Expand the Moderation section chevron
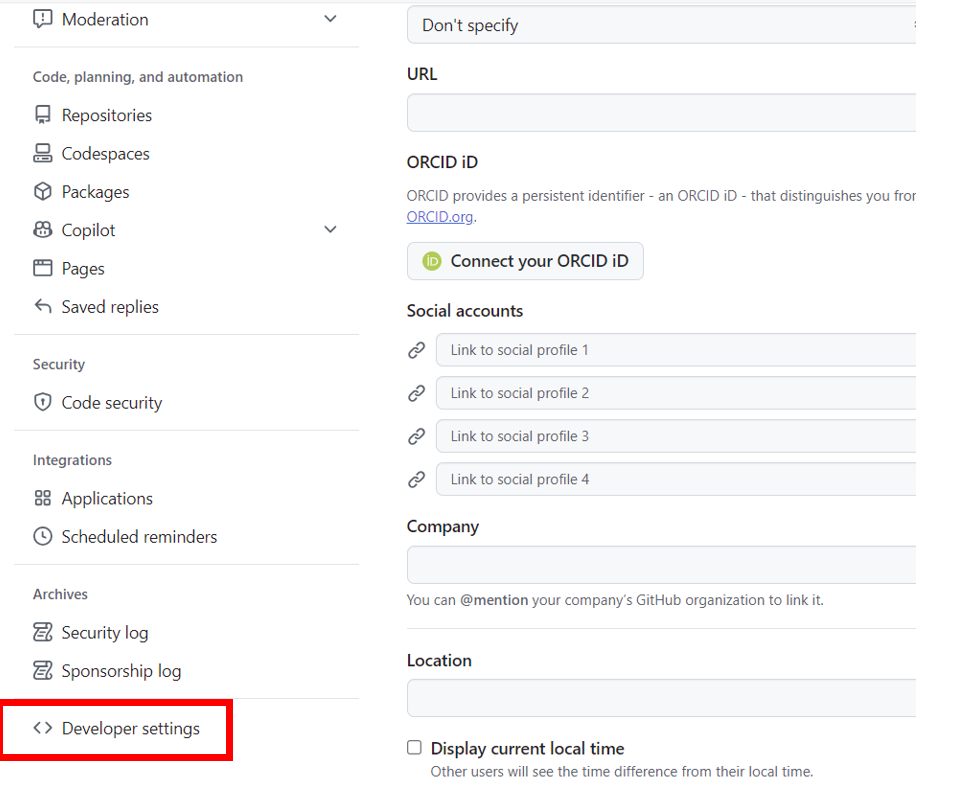 pos(330,19)
